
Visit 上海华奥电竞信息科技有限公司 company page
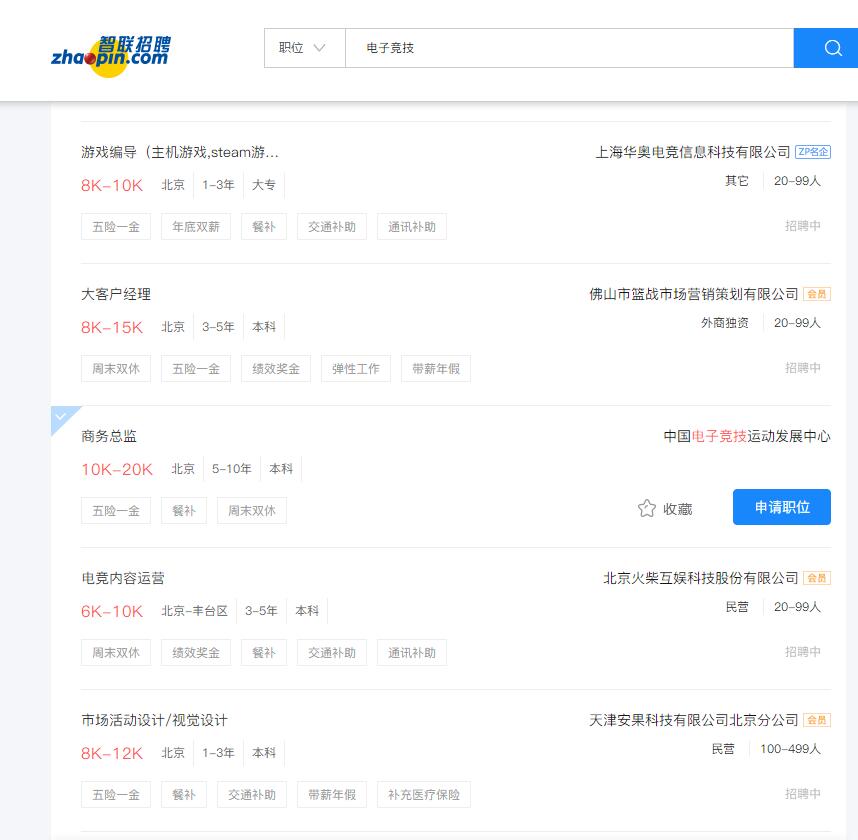[x=692, y=152]
